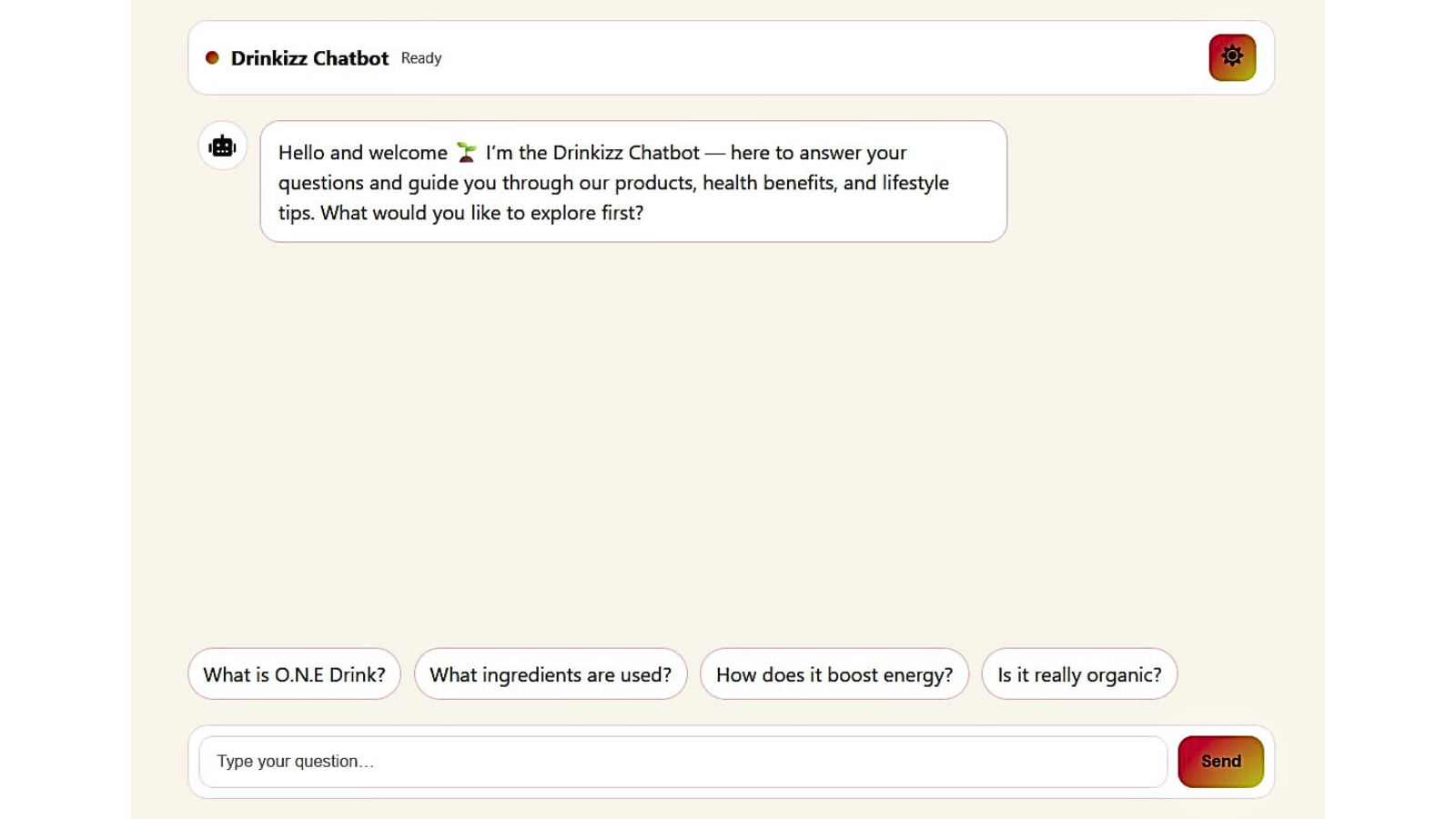Click "I'm the Drinkizz Chatbot" text in the message

coord(592,153)
